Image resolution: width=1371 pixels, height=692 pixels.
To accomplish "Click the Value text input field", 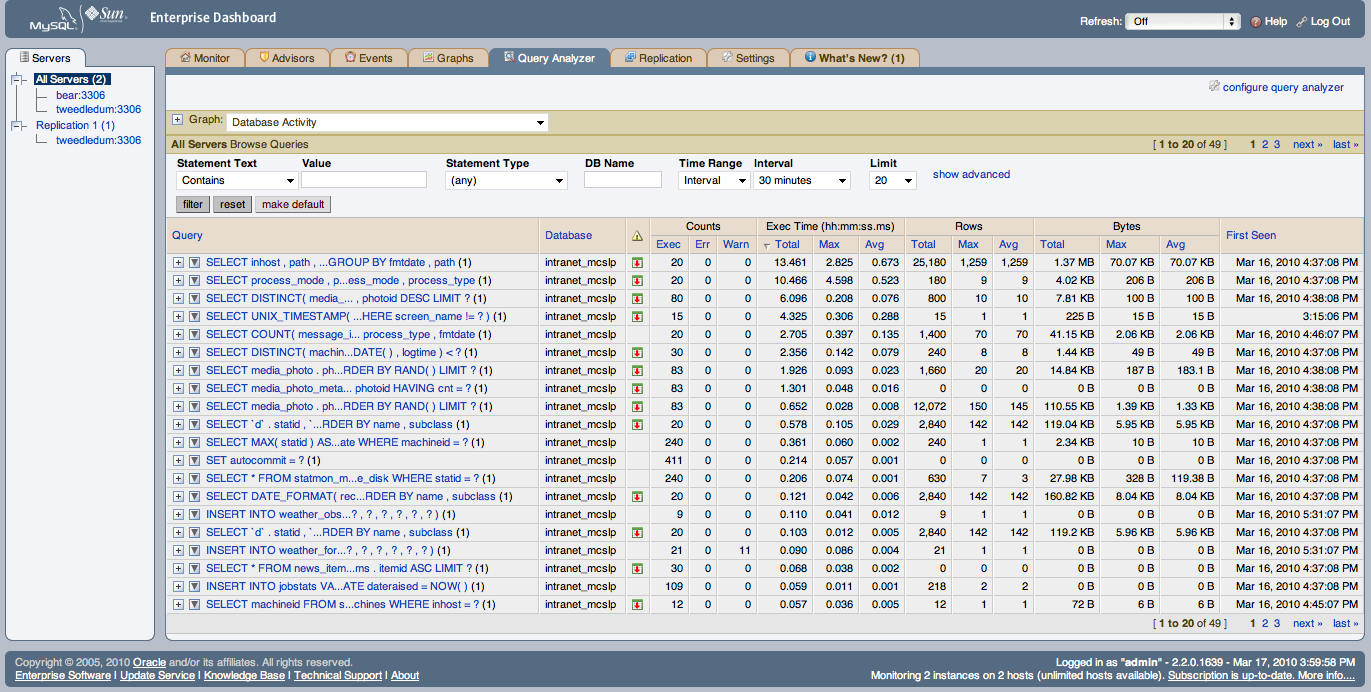I will pos(364,180).
